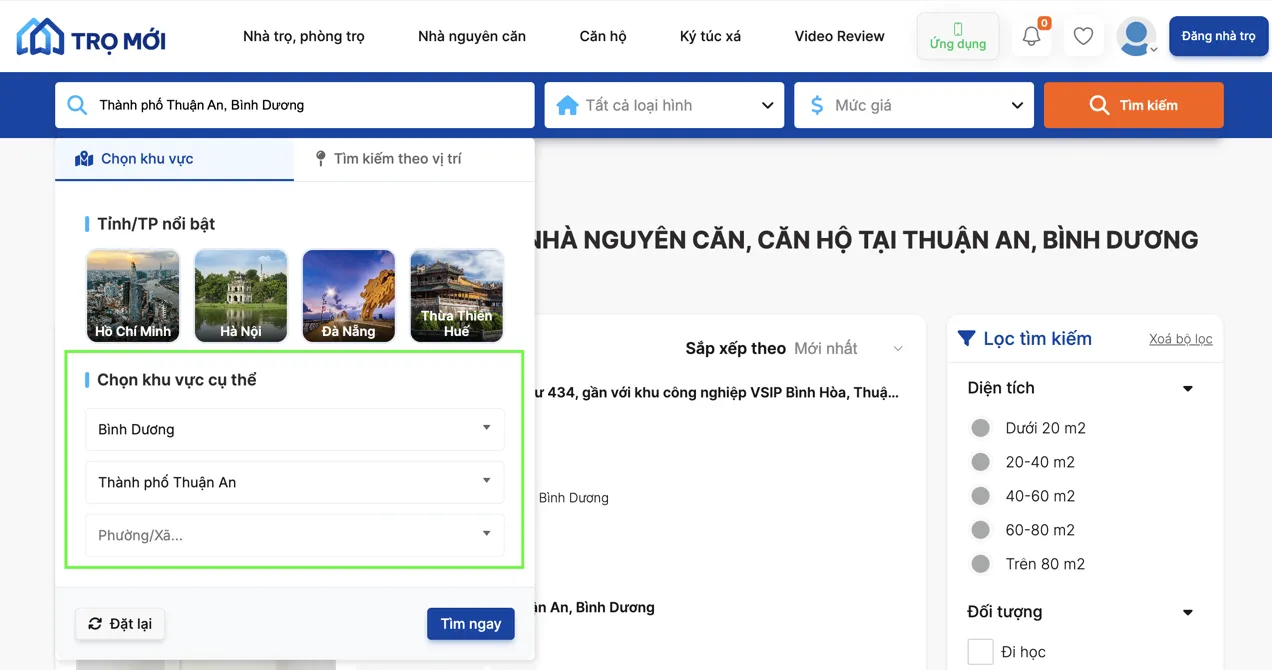Viewport: 1273px width, 670px height.
Task: Open the user avatar menu
Action: [1136, 36]
